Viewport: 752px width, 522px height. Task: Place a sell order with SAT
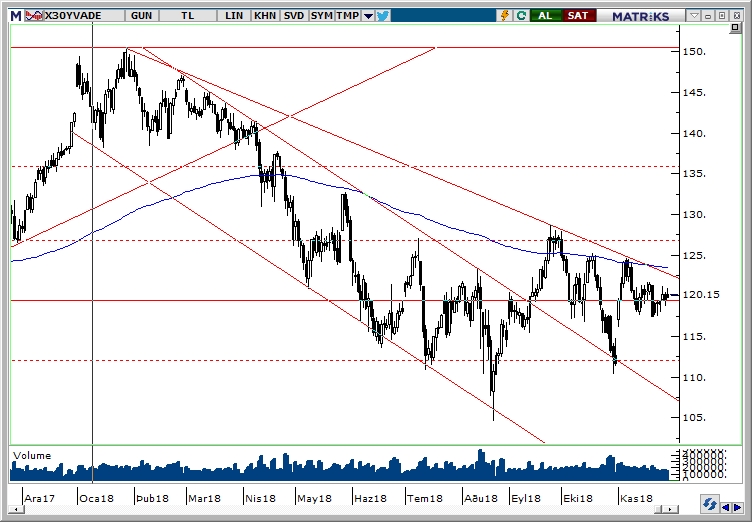578,16
